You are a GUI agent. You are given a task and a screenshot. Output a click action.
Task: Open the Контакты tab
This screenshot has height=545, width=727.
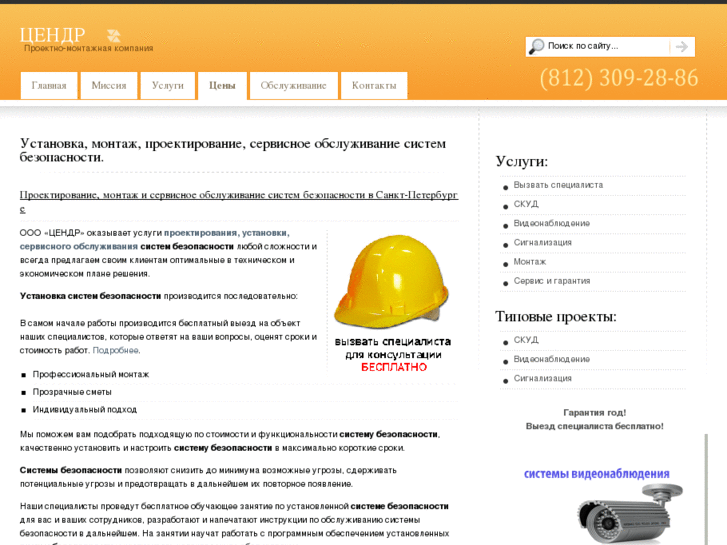374,85
